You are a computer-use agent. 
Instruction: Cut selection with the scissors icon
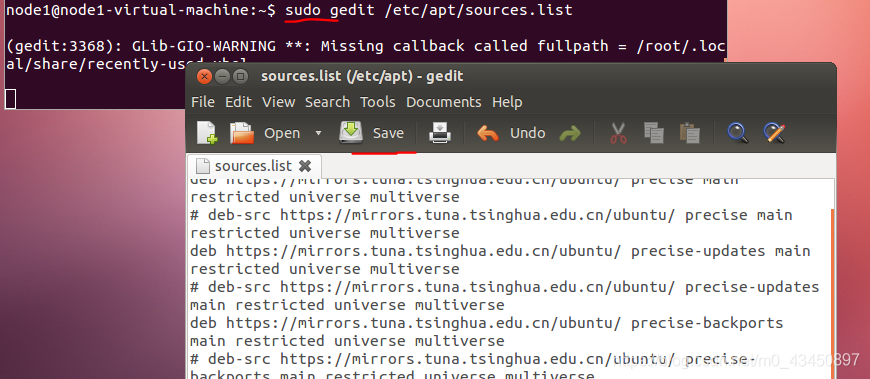point(618,133)
